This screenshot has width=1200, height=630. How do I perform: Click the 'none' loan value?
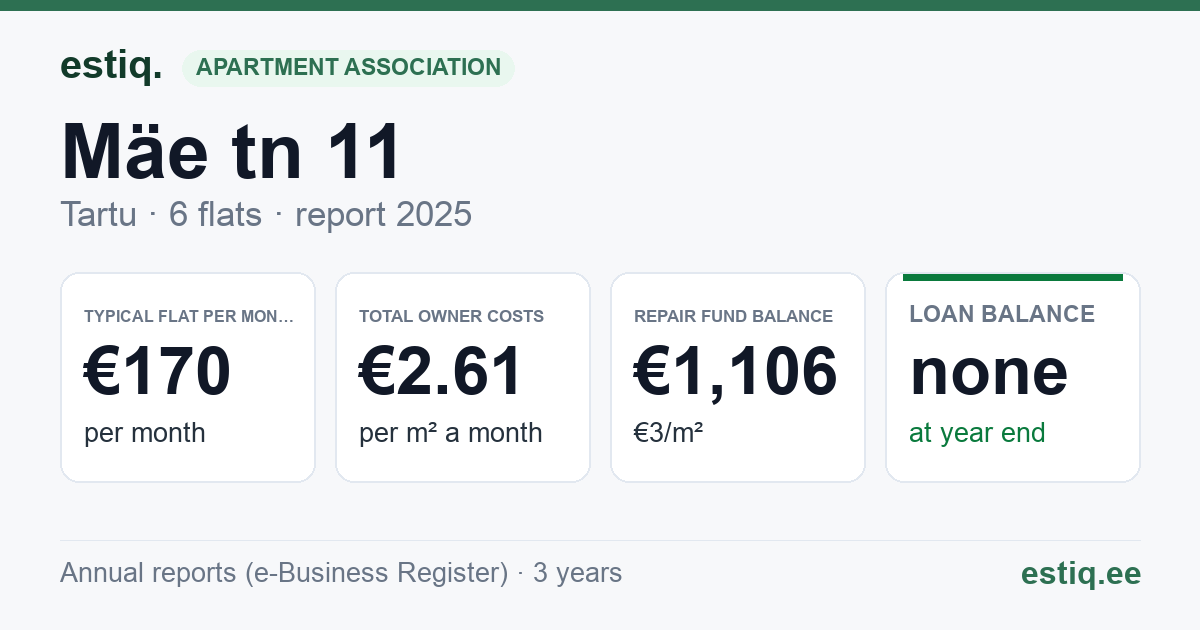(x=988, y=372)
